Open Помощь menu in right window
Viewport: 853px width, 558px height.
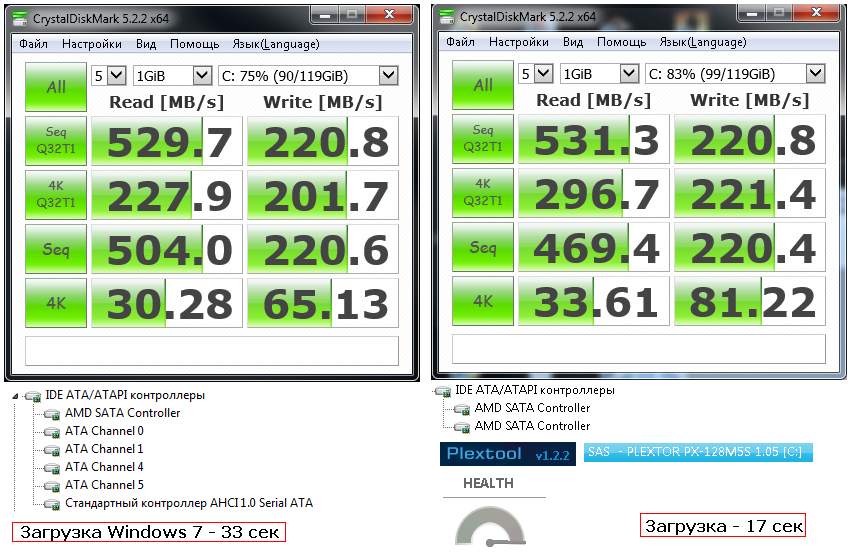(621, 42)
